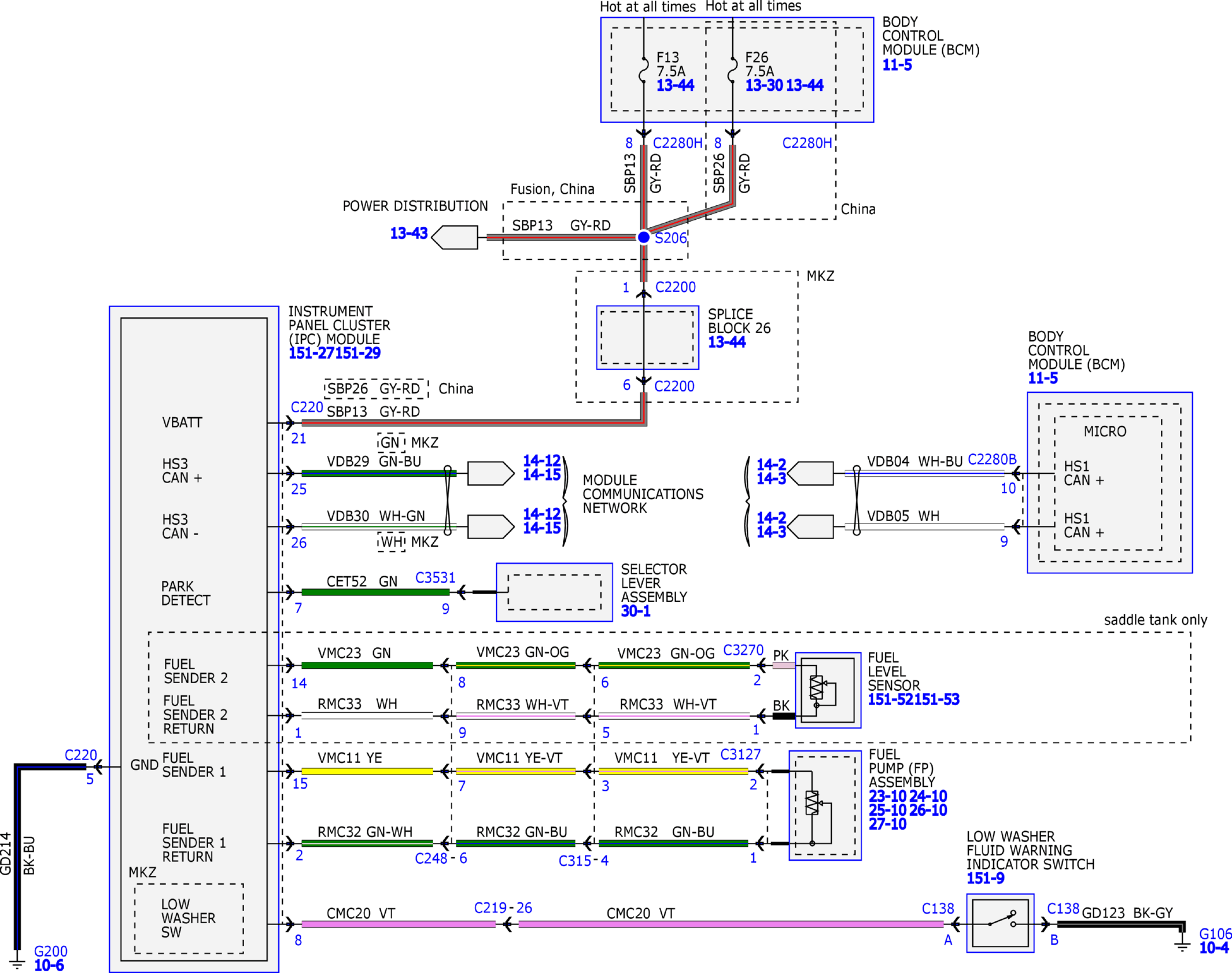The height and width of the screenshot is (973, 1232).
Task: Click connector label C220 at VBATT
Action: tap(307, 407)
